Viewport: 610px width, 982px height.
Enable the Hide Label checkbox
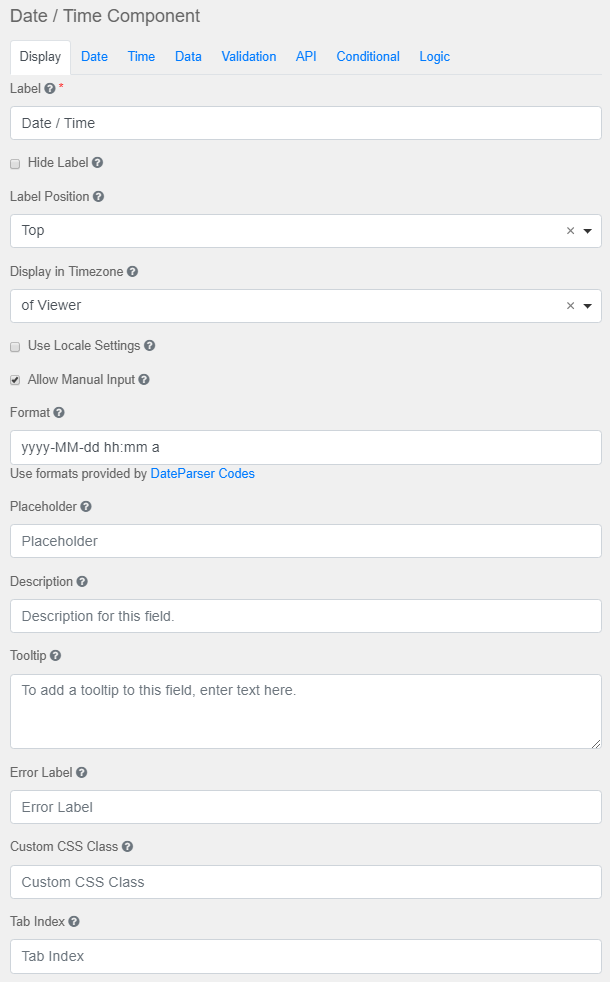[14, 163]
